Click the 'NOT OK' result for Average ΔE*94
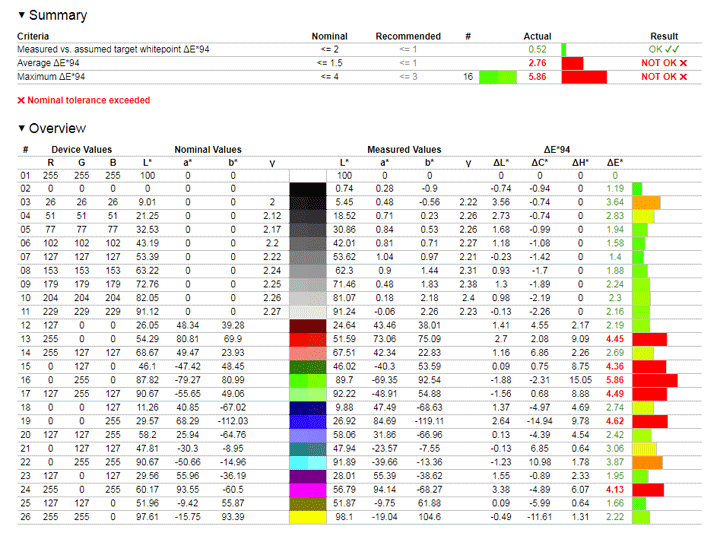This screenshot has width=720, height=536. point(664,63)
